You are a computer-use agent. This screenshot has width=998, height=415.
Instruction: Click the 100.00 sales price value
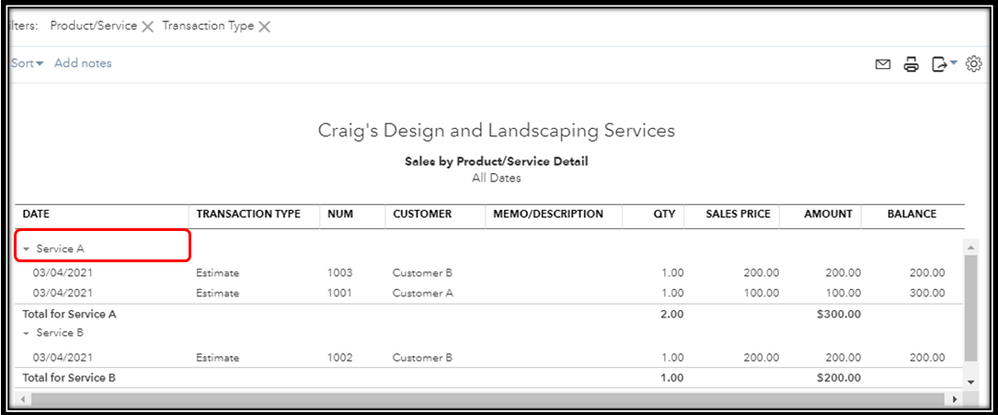click(761, 293)
